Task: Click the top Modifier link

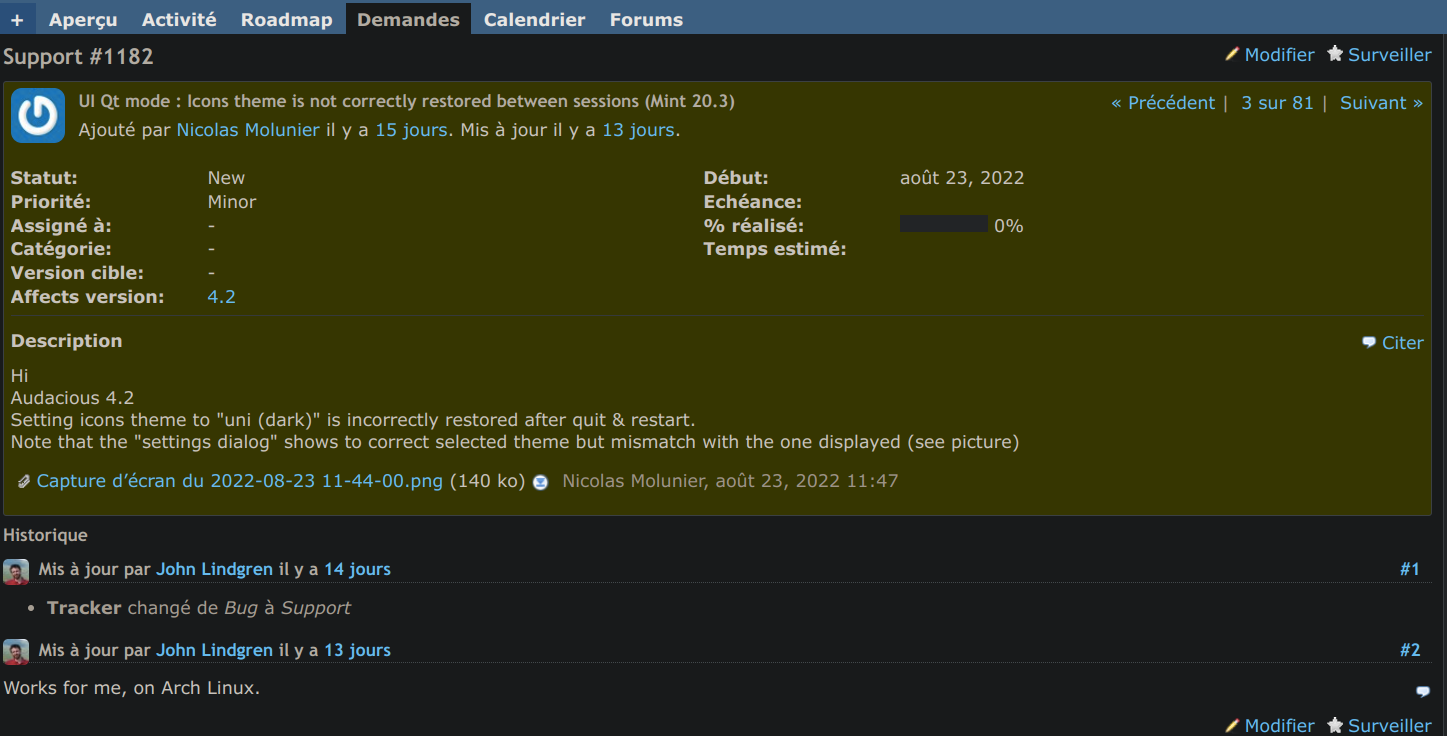Action: point(1279,55)
